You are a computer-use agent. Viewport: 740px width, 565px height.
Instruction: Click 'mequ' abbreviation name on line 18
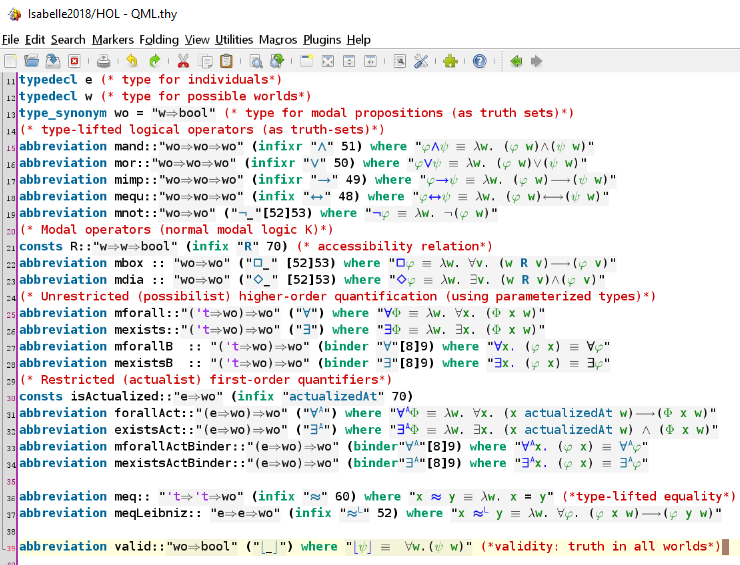129,196
